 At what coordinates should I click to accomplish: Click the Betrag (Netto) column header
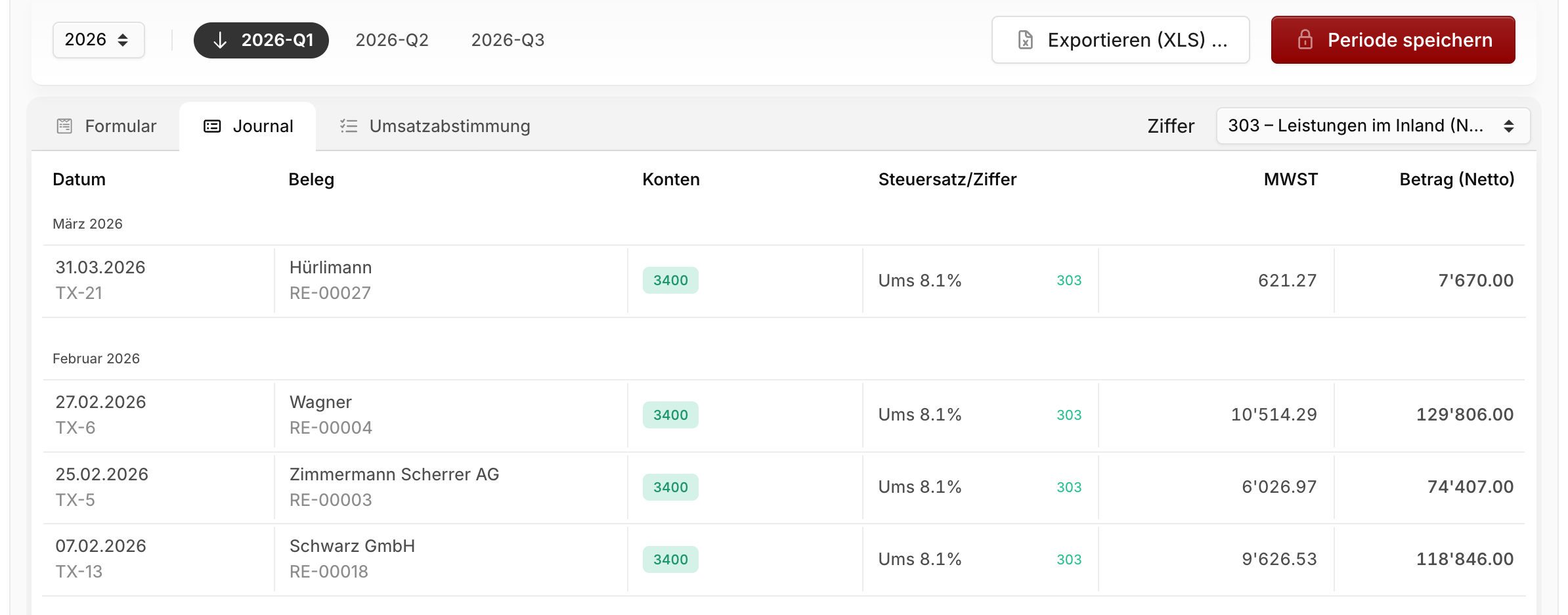coord(1456,179)
